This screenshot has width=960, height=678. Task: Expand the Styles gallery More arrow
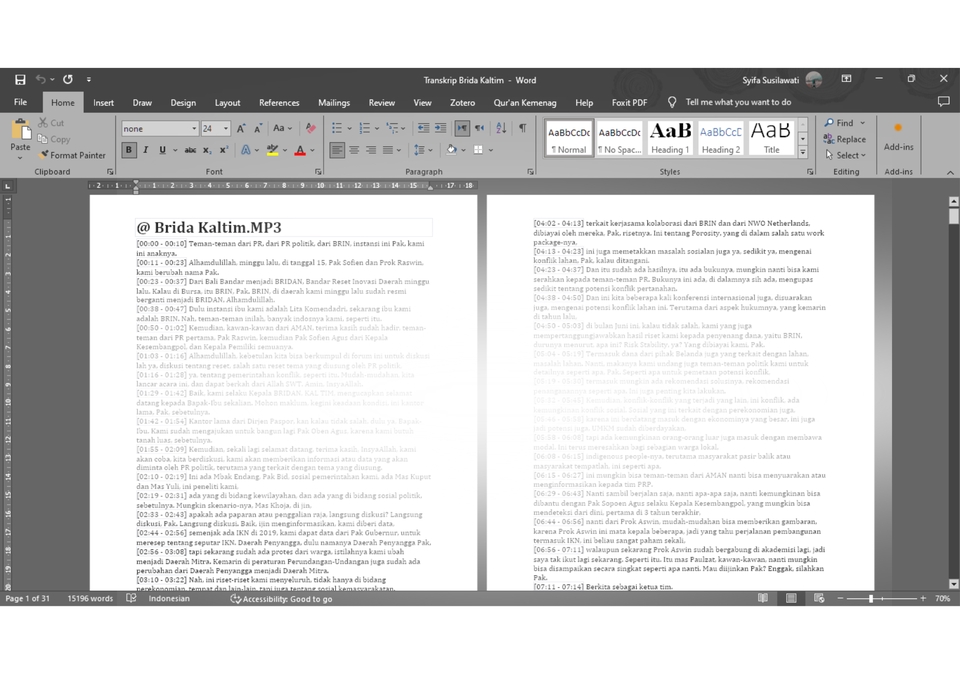point(803,151)
